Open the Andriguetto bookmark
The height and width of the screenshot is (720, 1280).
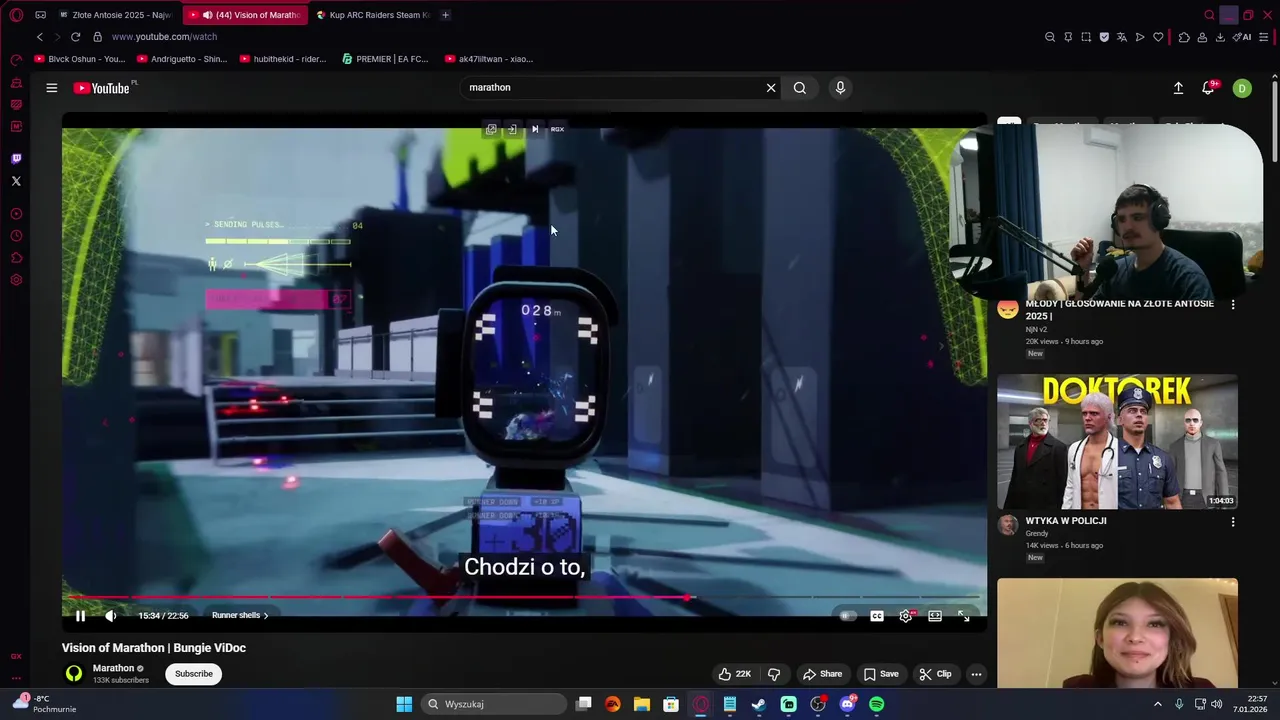tap(183, 59)
